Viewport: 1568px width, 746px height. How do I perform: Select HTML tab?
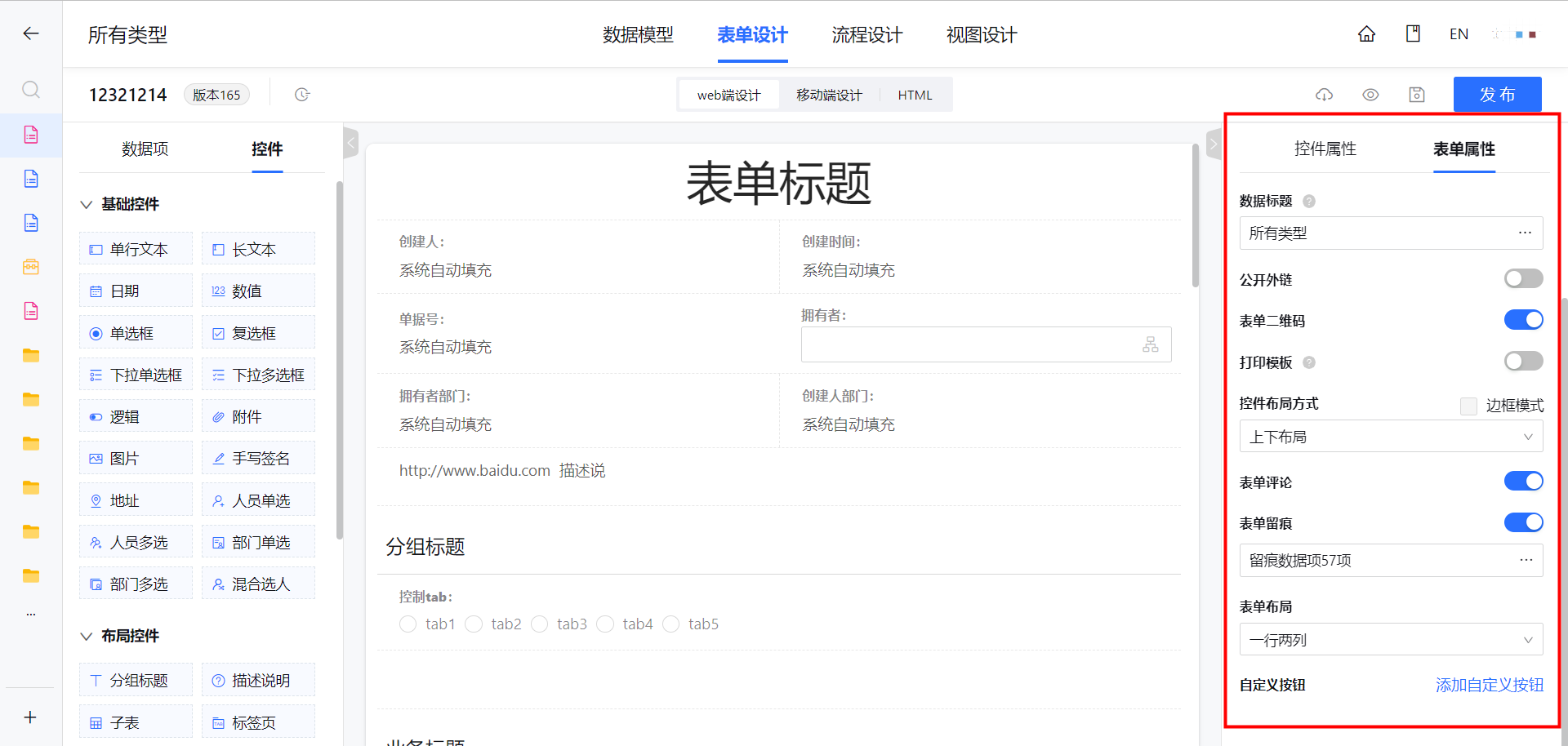(x=915, y=95)
